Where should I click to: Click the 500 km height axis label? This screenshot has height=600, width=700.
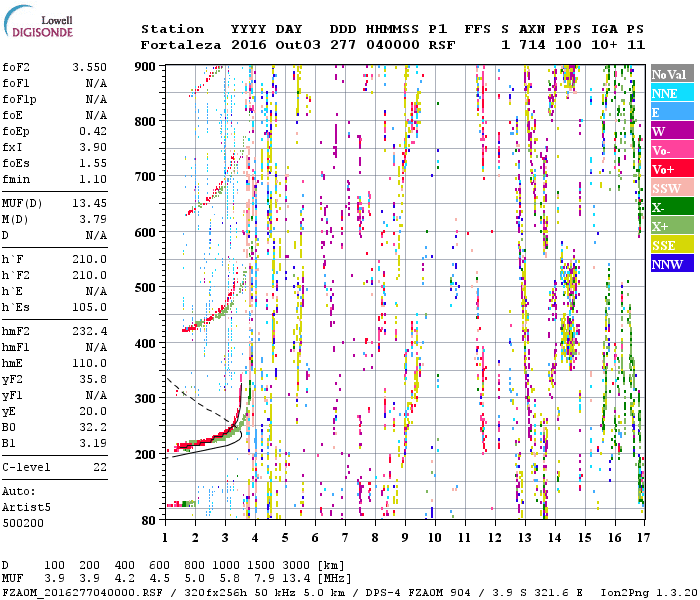click(145, 288)
